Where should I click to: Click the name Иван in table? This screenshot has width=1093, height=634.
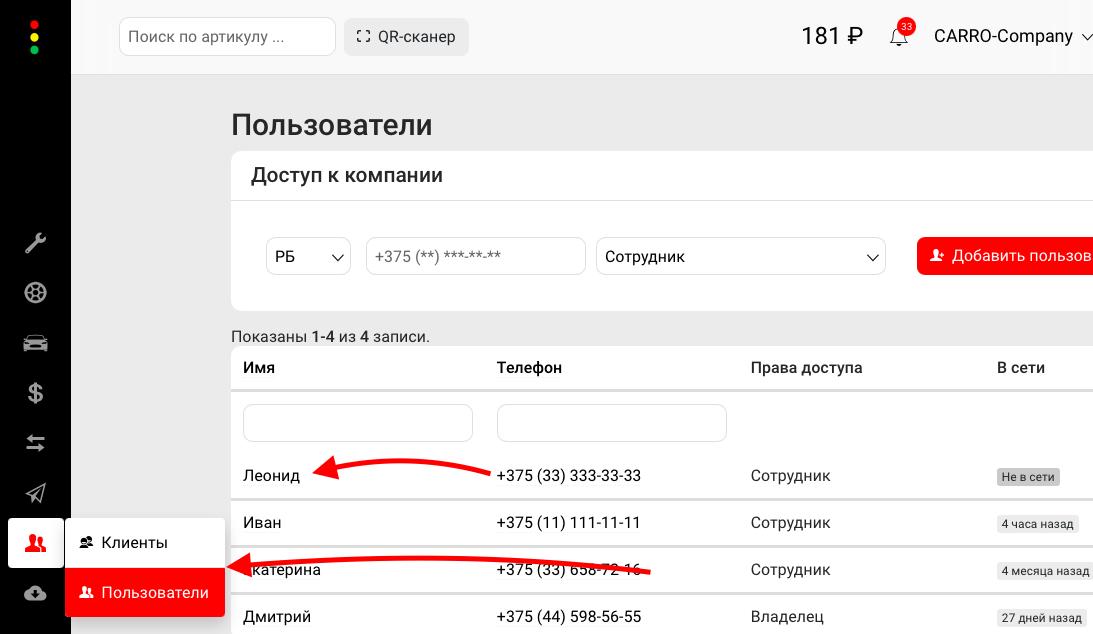262,523
